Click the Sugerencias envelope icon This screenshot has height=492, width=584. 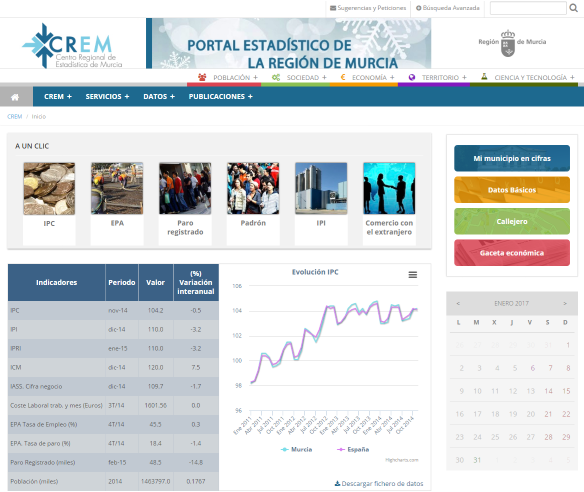point(333,8)
